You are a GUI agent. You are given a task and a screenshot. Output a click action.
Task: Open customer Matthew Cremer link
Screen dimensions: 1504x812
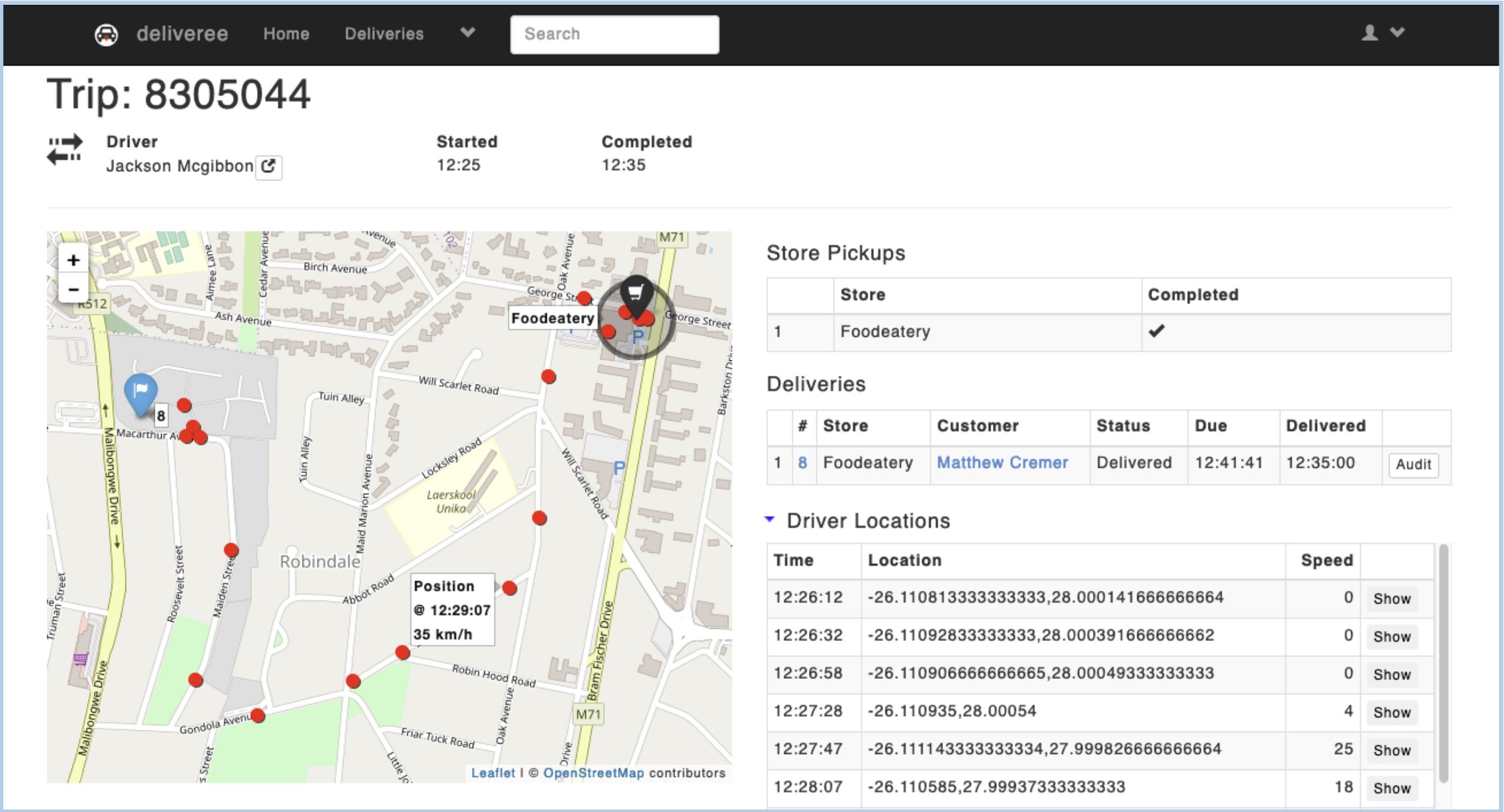coord(1002,463)
